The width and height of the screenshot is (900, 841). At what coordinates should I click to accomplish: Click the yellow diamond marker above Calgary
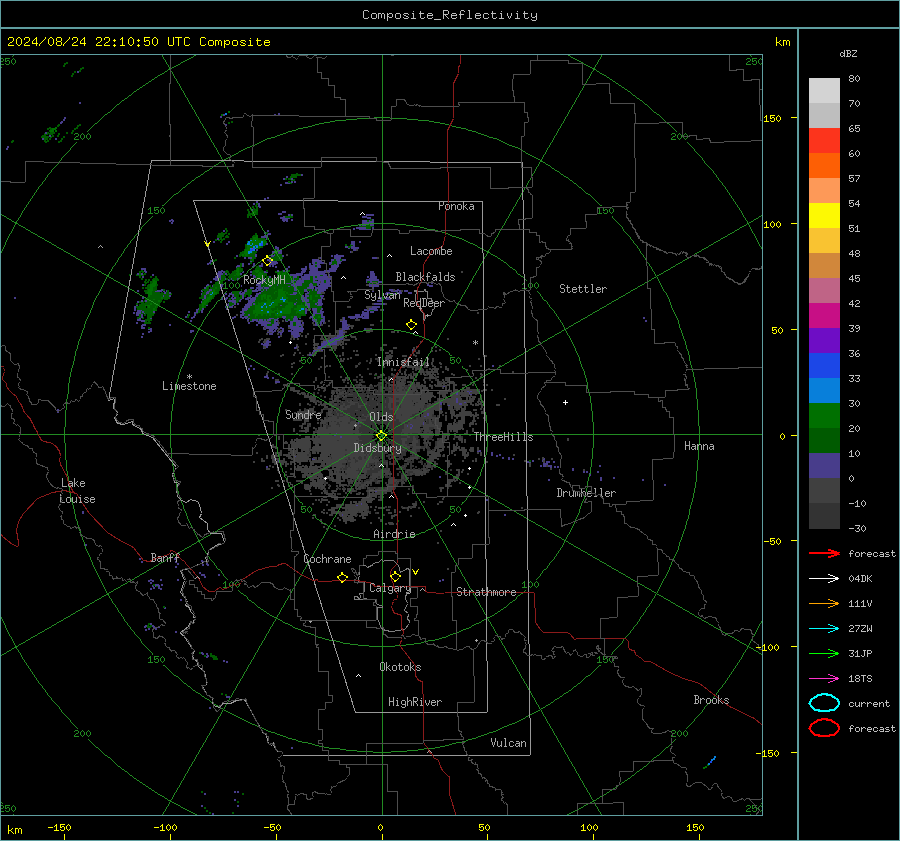pos(395,576)
